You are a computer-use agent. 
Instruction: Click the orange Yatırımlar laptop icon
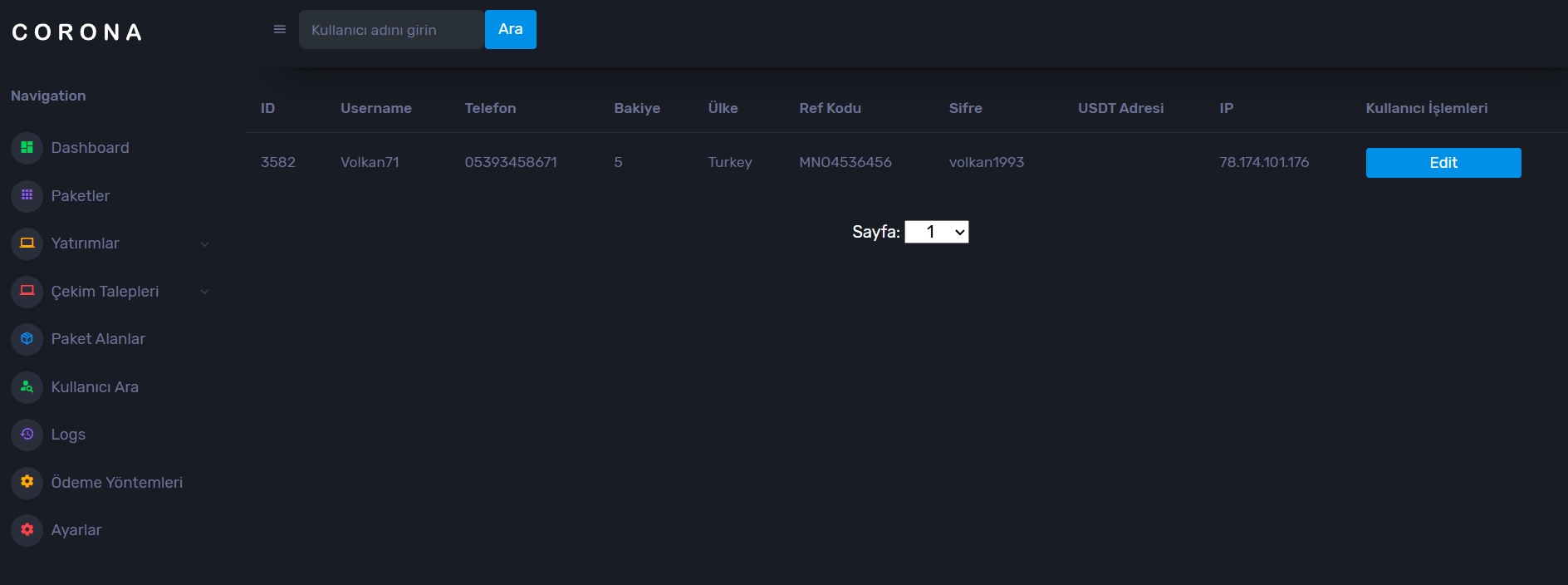point(27,243)
